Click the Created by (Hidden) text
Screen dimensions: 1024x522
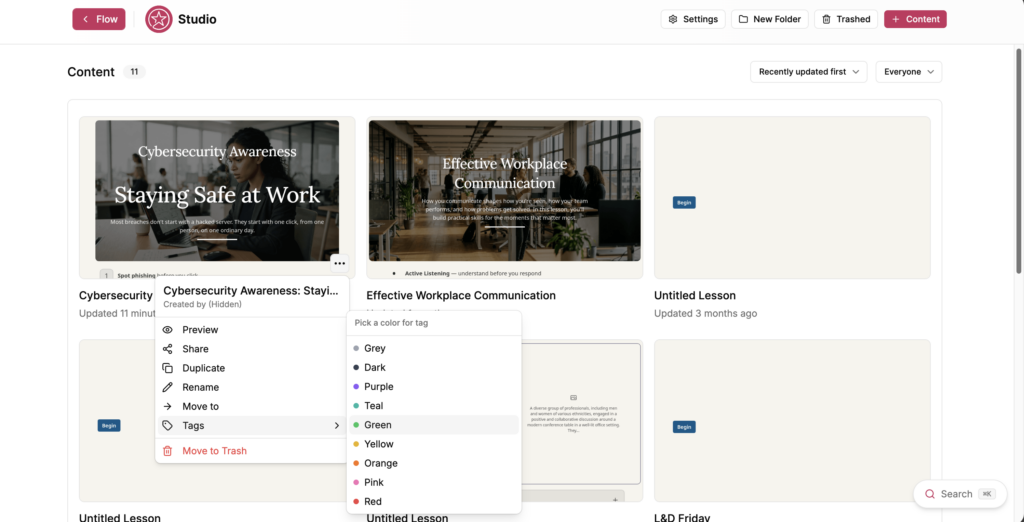click(x=202, y=304)
